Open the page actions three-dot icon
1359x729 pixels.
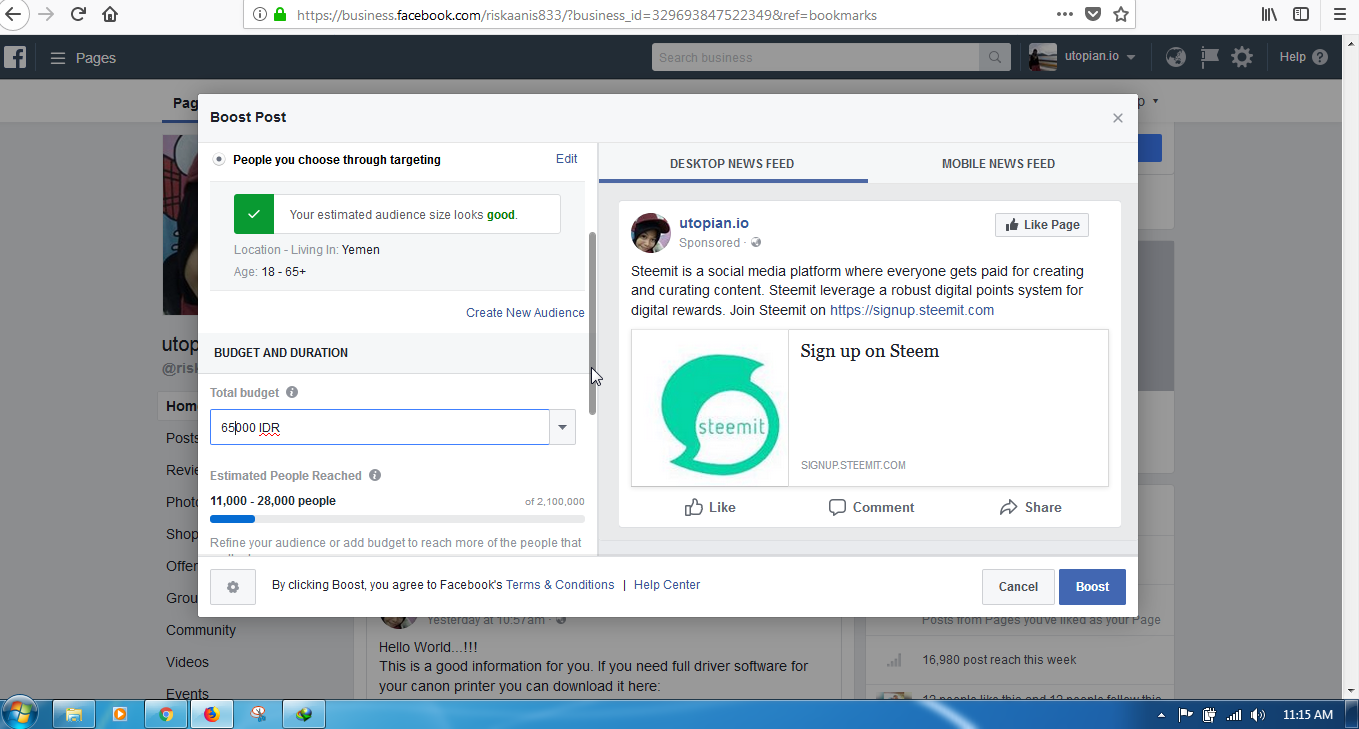(1065, 14)
